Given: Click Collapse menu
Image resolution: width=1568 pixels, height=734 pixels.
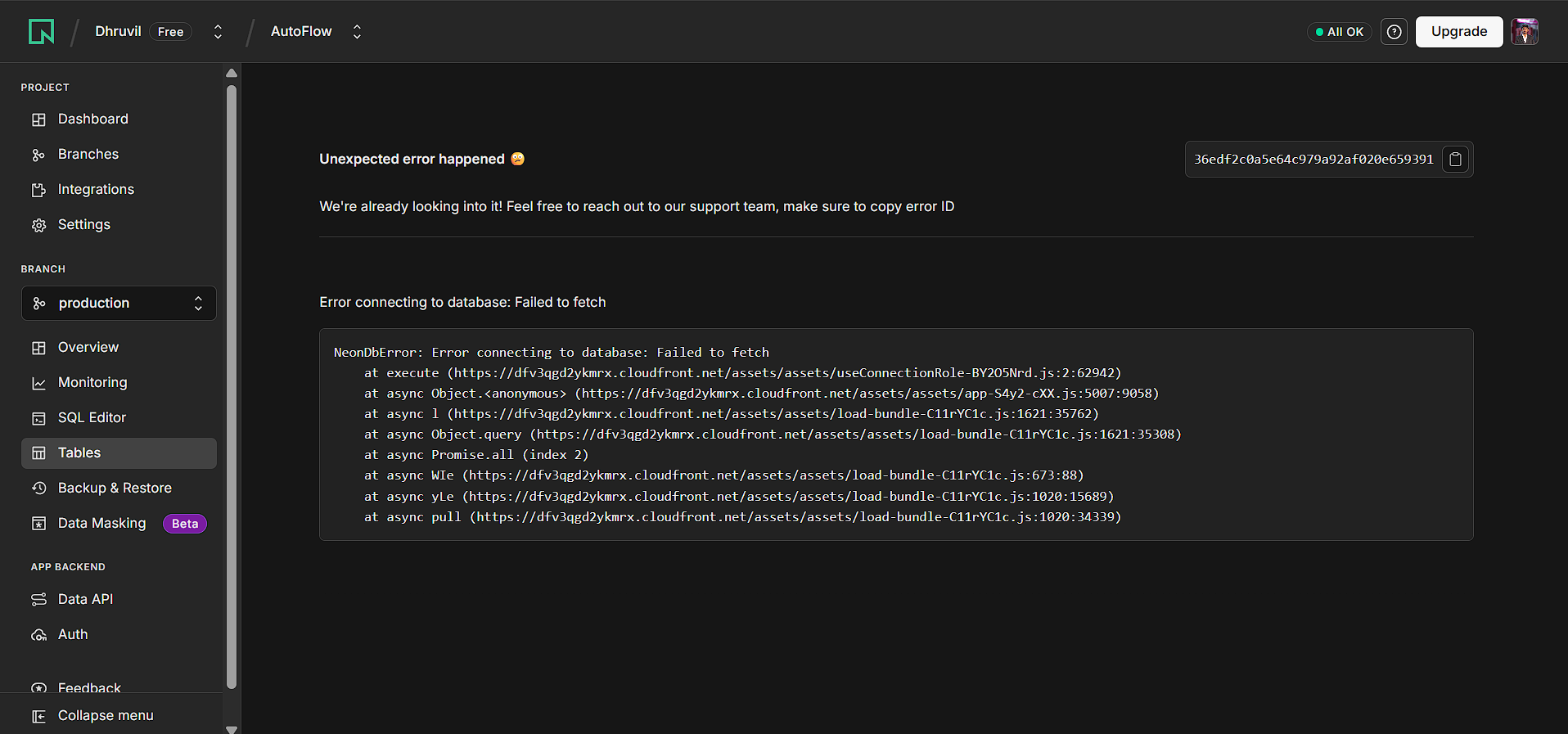Looking at the screenshot, I should (106, 716).
